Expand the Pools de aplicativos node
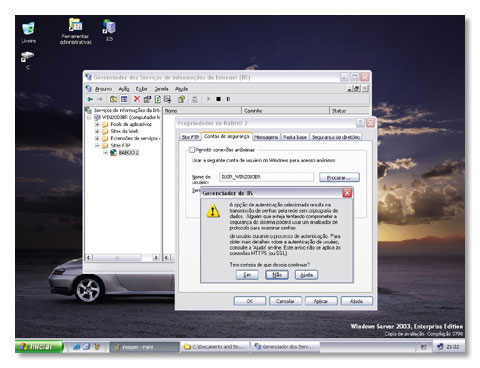 pyautogui.click(x=97, y=124)
